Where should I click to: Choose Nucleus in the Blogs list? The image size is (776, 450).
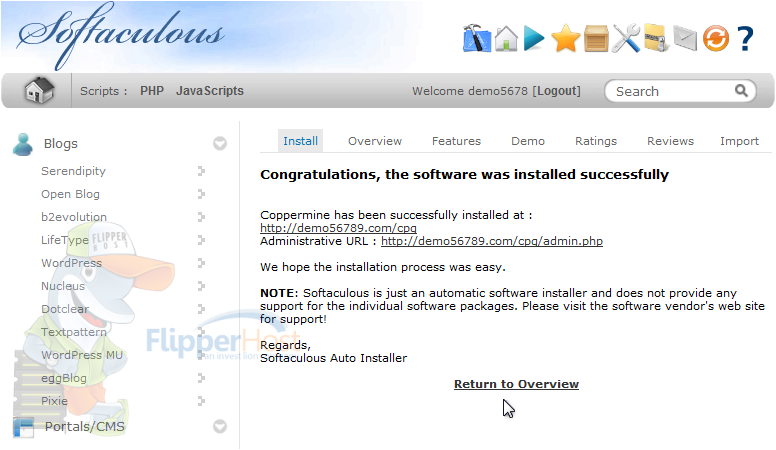[63, 286]
